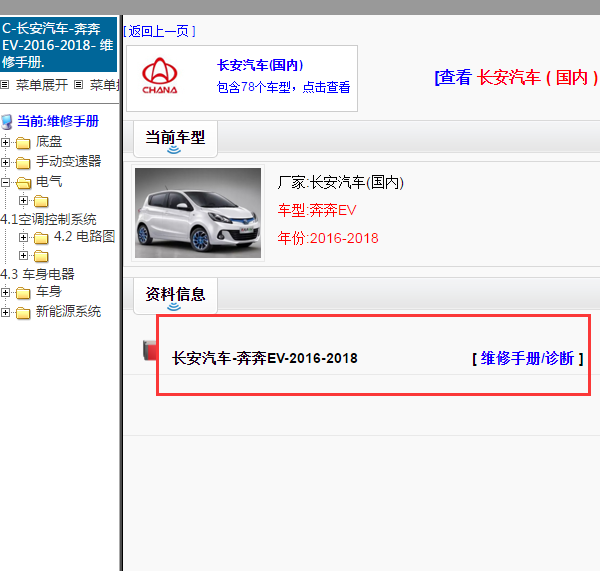Open the 新能源系统 tree item label
Image resolution: width=600 pixels, height=571 pixels.
(68, 312)
